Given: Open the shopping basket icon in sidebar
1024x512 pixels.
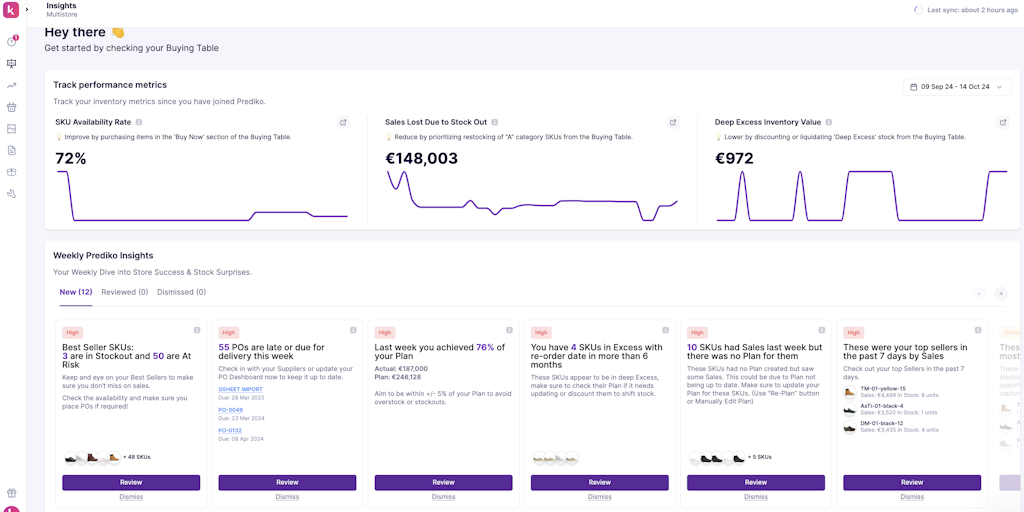Looking at the screenshot, I should tap(12, 107).
